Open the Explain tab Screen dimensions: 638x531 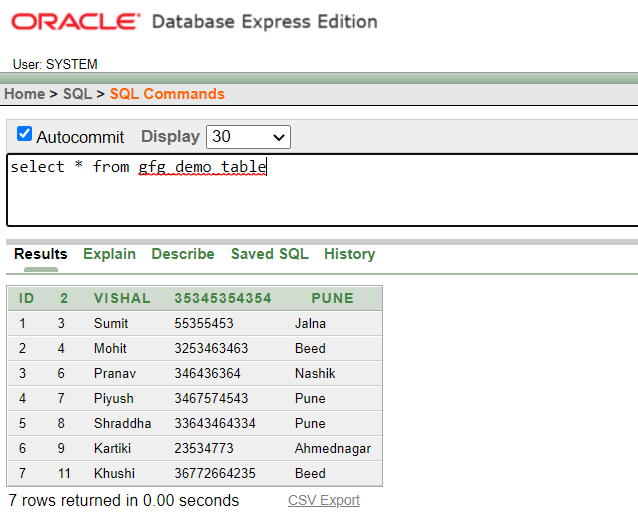(109, 254)
